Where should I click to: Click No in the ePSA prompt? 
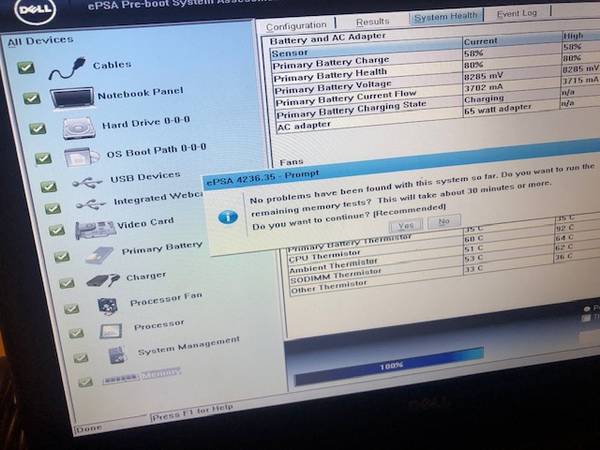pyautogui.click(x=443, y=221)
